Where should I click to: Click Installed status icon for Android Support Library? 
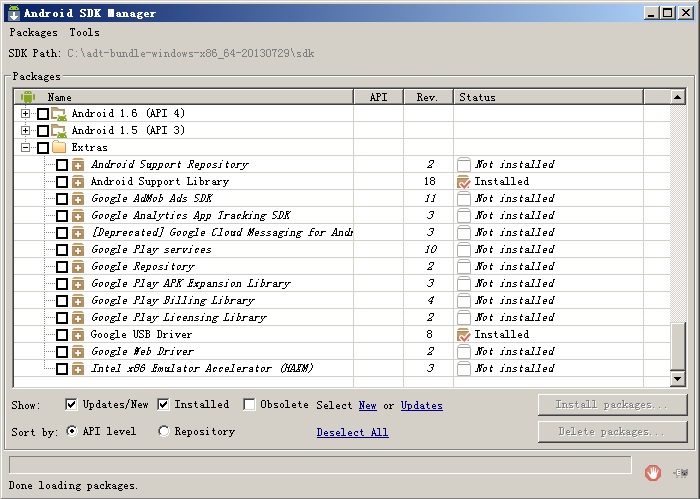click(464, 182)
